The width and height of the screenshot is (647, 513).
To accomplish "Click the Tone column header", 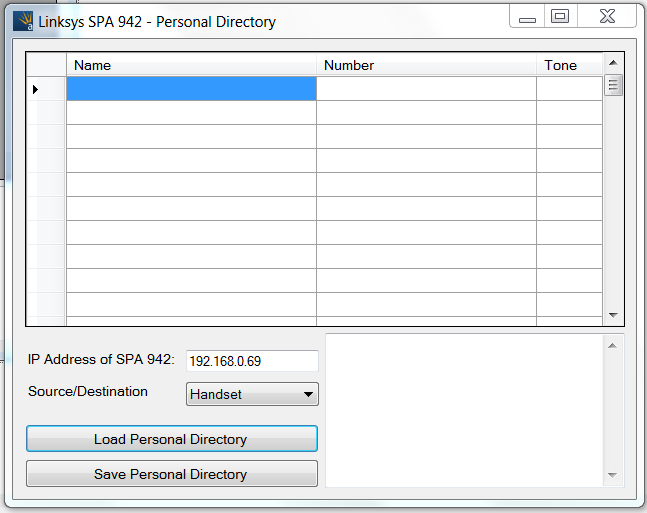I will point(569,65).
